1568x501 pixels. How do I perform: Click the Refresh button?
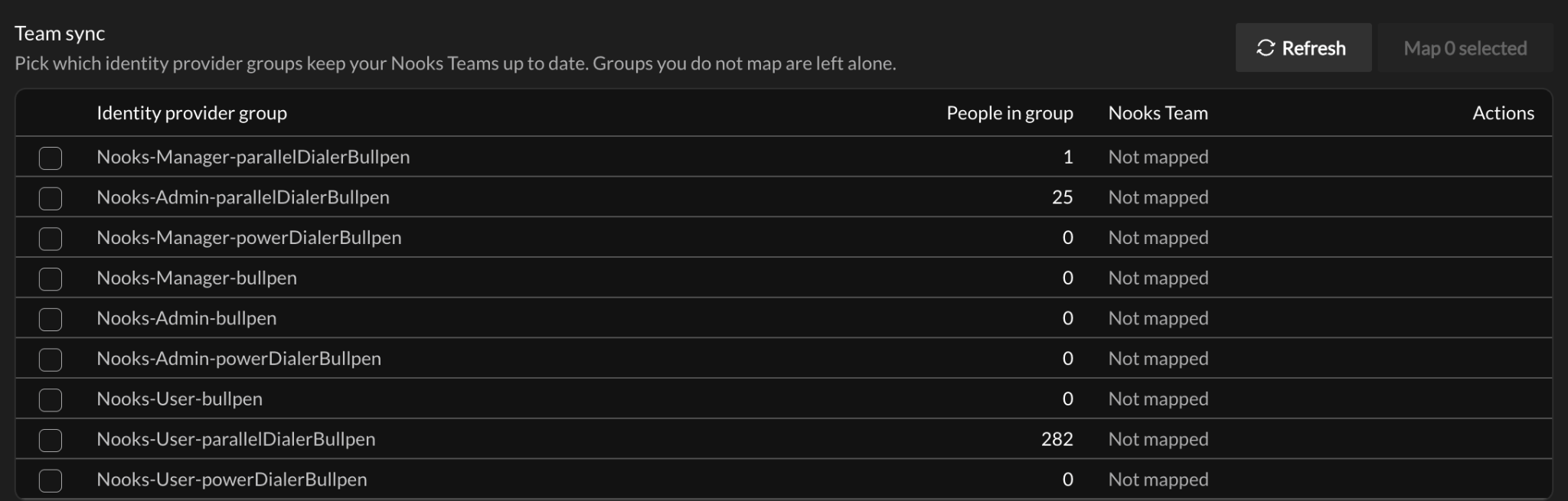(x=1303, y=47)
